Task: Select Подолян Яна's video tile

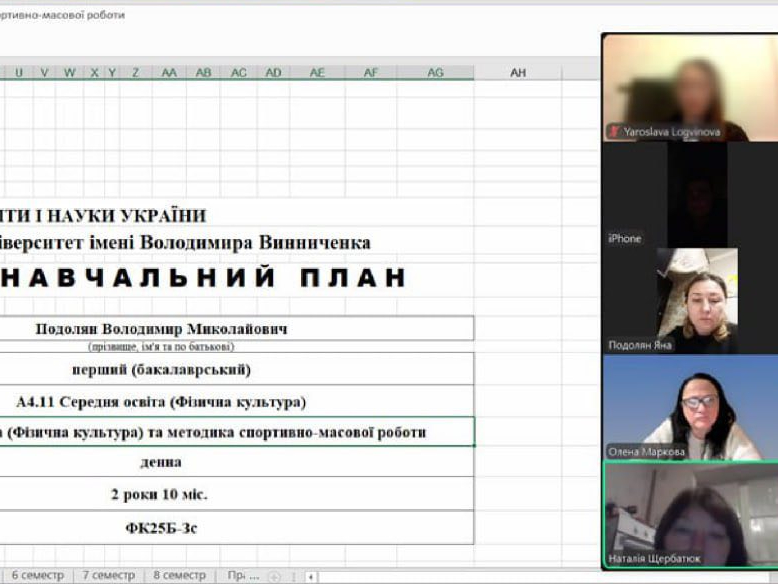Action: pyautogui.click(x=690, y=301)
